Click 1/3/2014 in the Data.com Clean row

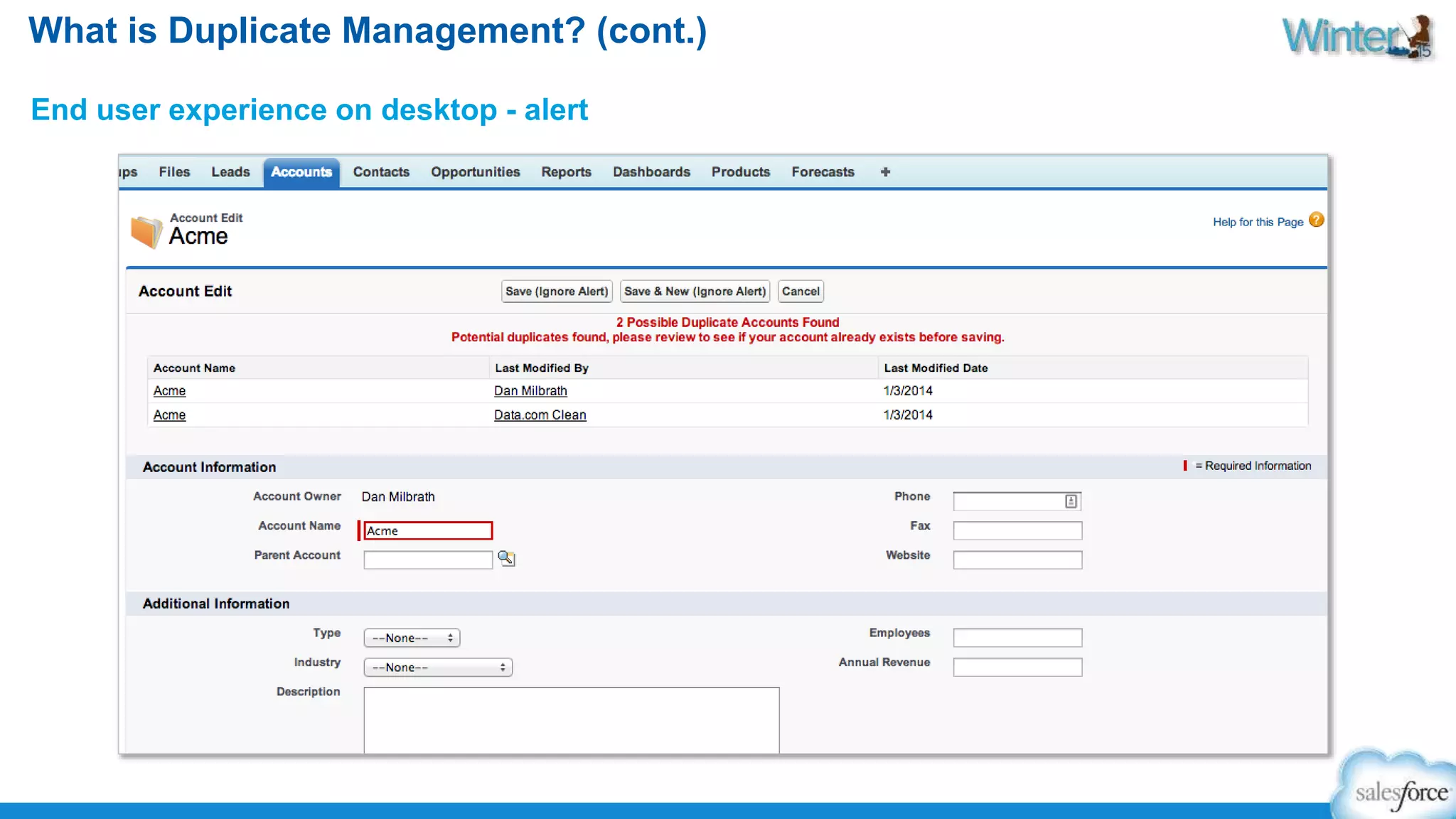[x=908, y=415]
